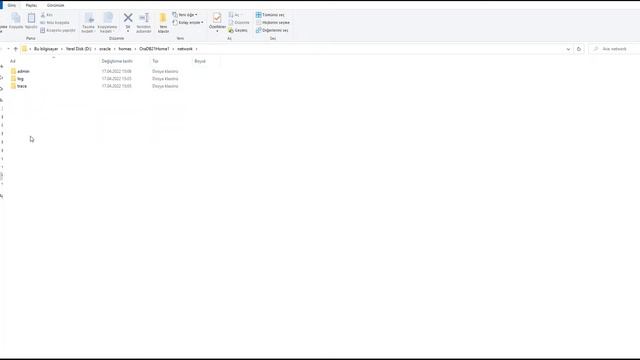Open the address bar history dropdown
This screenshot has width=640, height=360.
(568, 49)
